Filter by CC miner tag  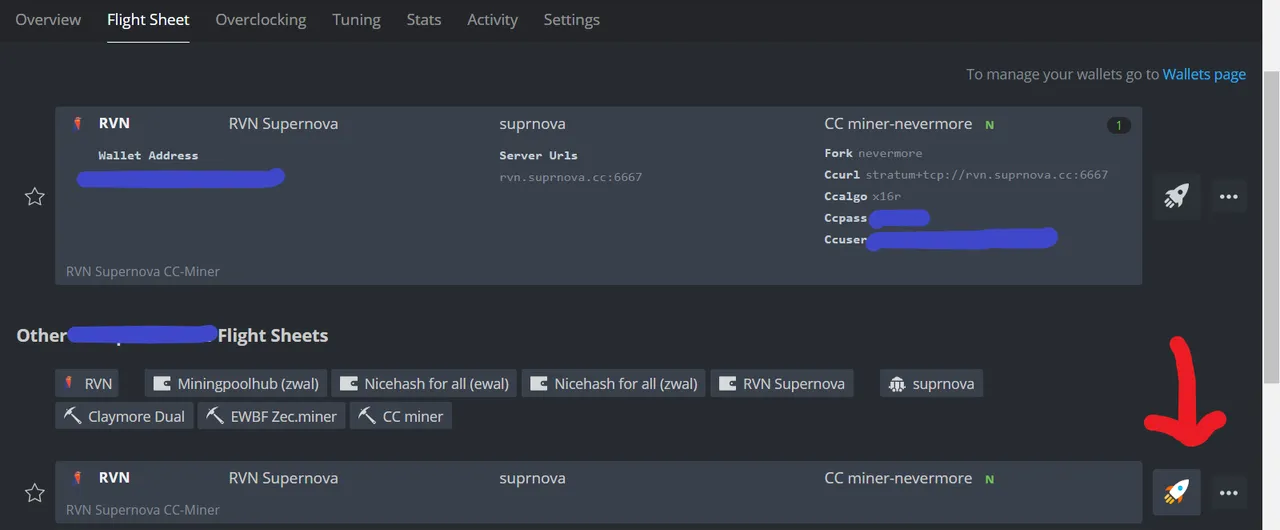click(x=401, y=416)
